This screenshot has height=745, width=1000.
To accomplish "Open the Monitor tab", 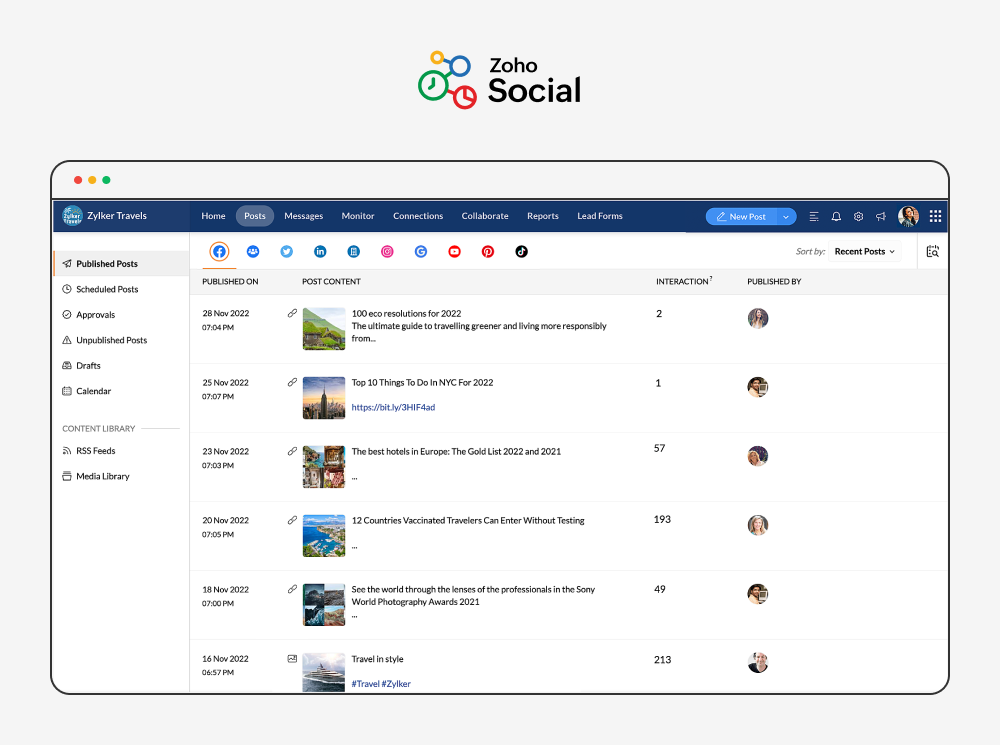I will coord(358,216).
